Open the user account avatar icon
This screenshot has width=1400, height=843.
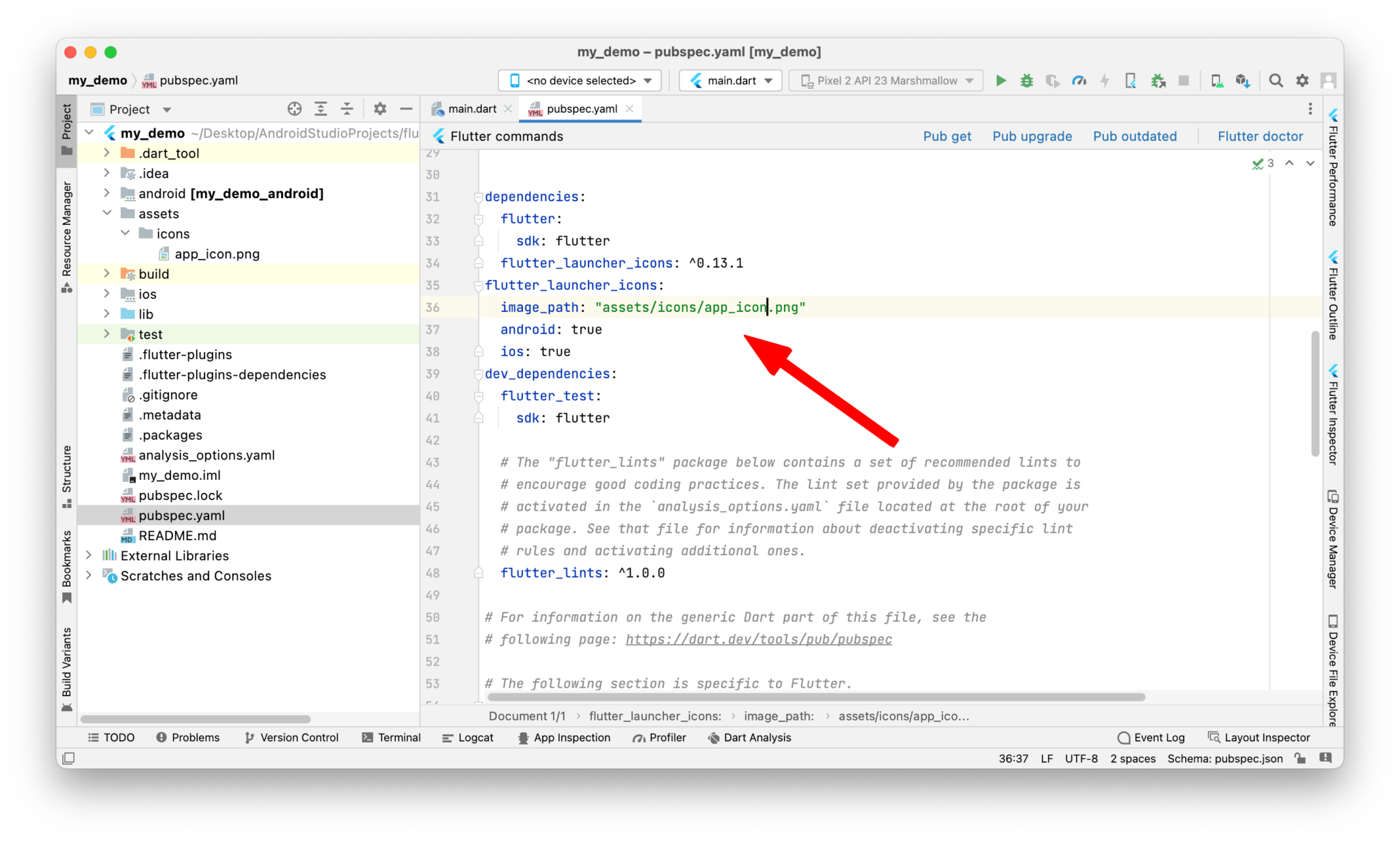(x=1328, y=81)
